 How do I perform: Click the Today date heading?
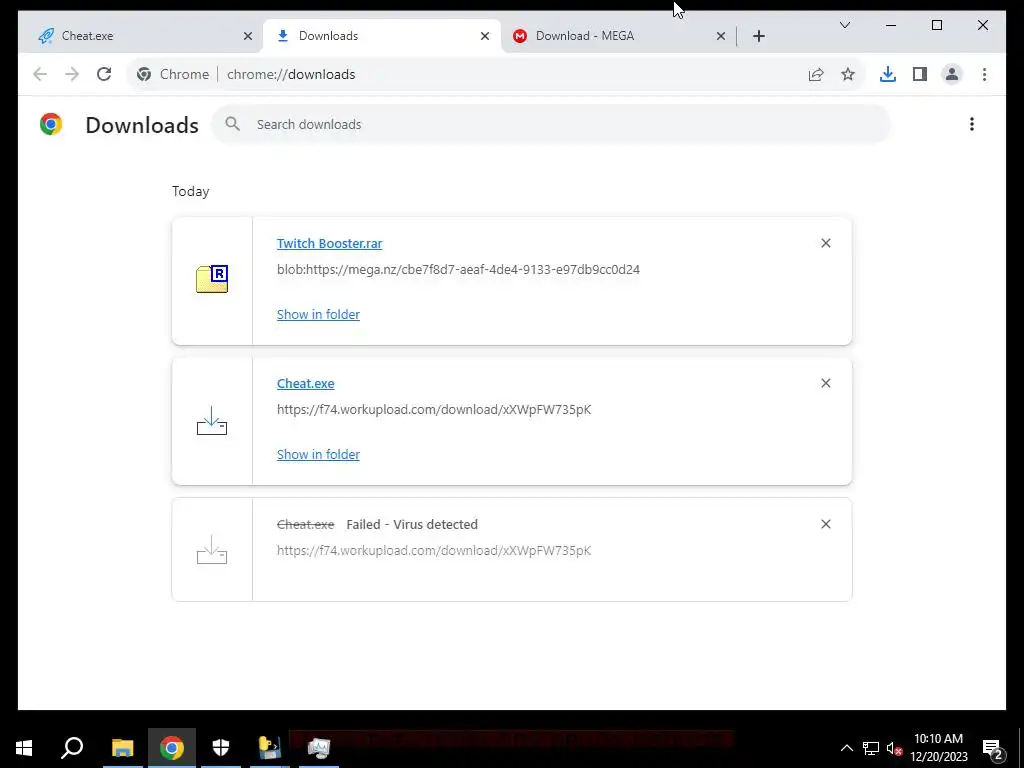tap(191, 191)
